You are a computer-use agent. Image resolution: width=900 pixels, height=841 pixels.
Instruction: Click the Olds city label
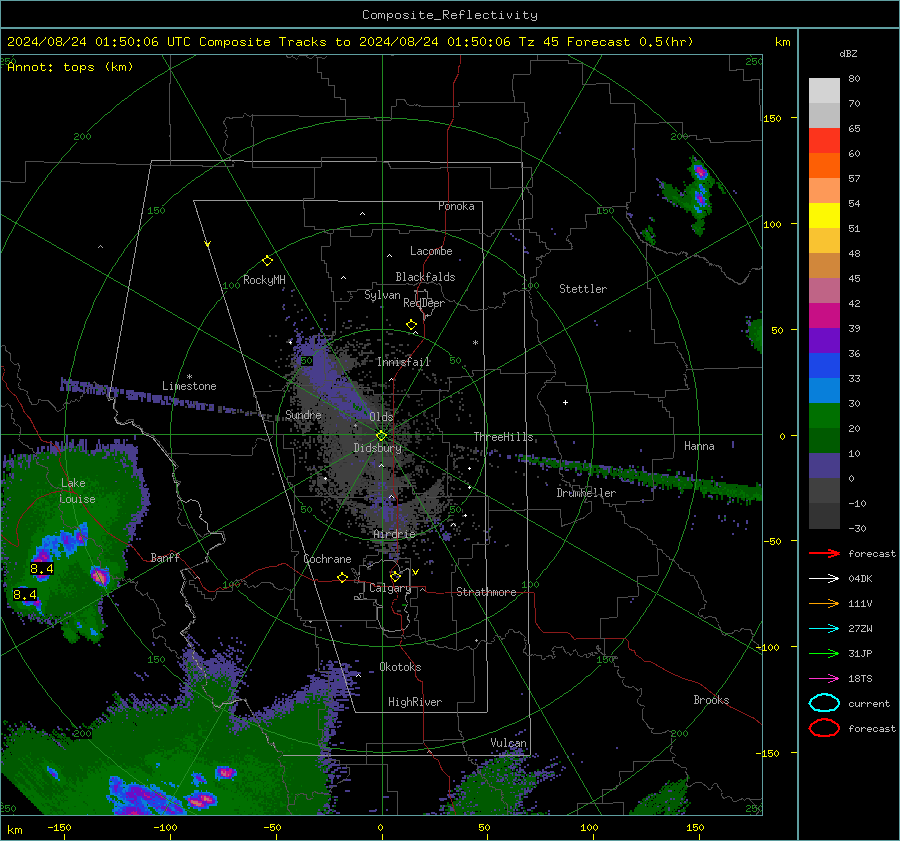381,417
